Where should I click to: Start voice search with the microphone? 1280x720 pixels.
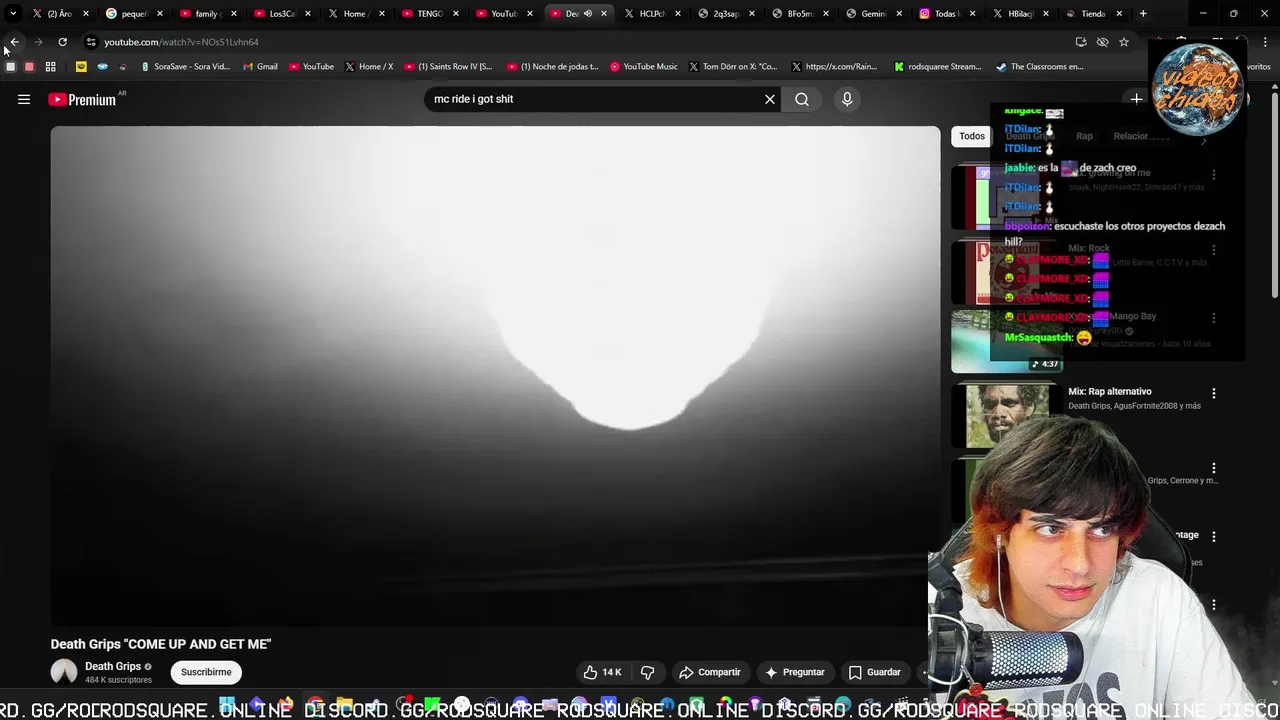coord(847,99)
